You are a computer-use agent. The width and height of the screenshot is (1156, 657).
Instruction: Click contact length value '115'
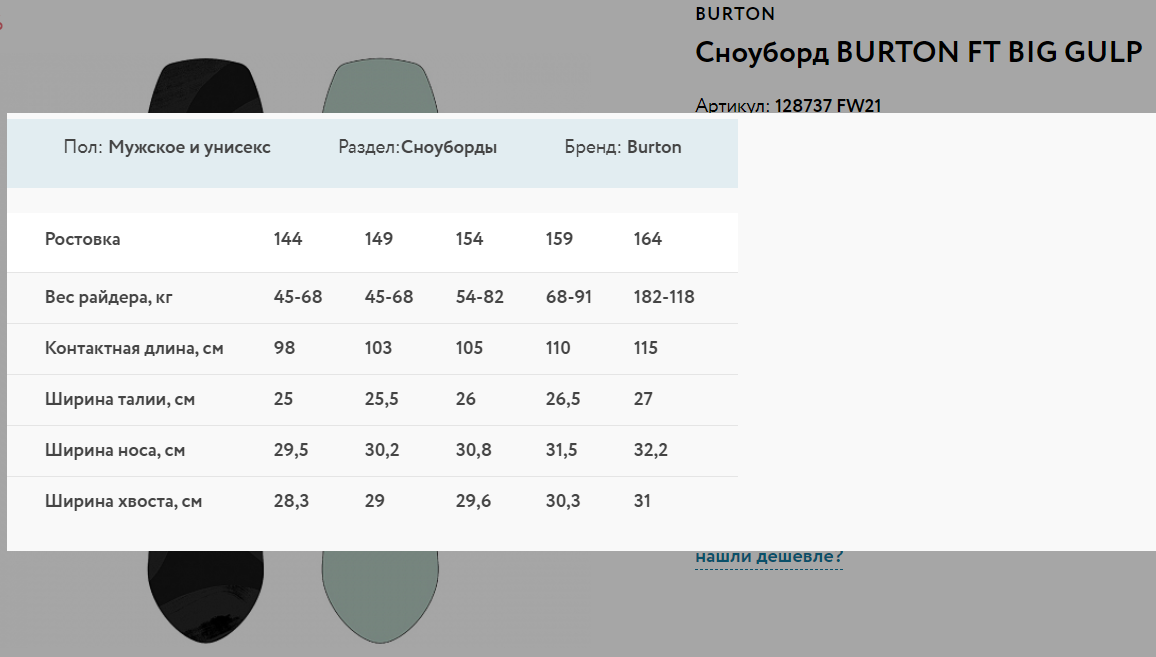(x=645, y=348)
